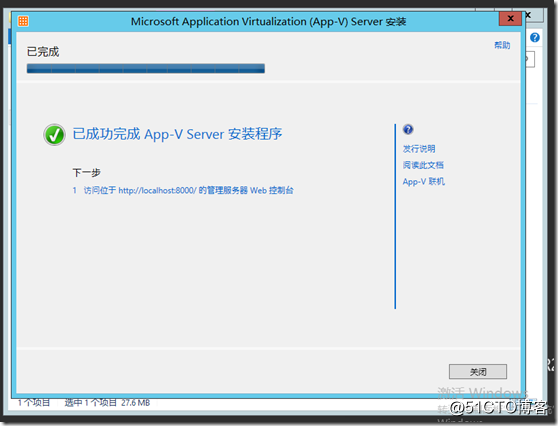Open the App-V 联机 online link
This screenshot has width=558, height=426.
pyautogui.click(x=423, y=182)
